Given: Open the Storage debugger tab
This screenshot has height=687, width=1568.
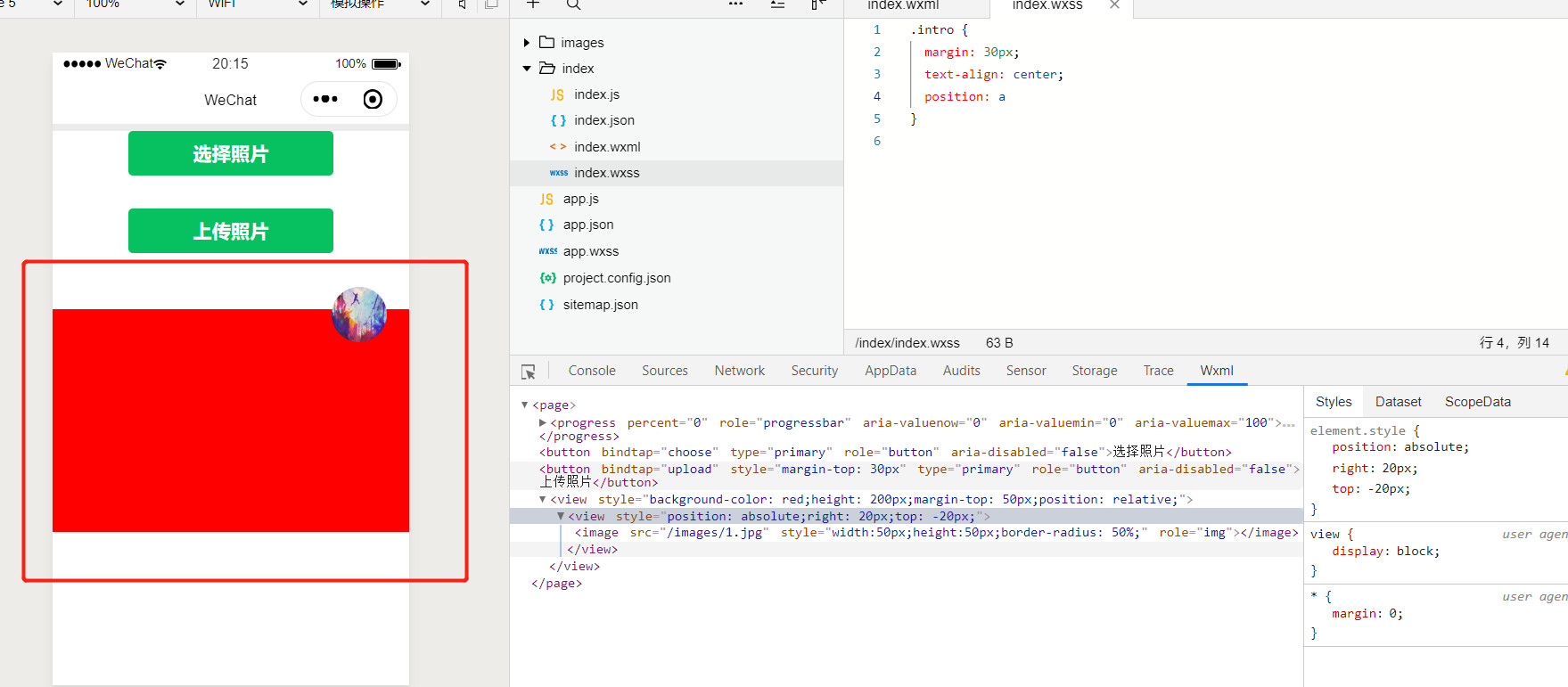Looking at the screenshot, I should coord(1095,371).
